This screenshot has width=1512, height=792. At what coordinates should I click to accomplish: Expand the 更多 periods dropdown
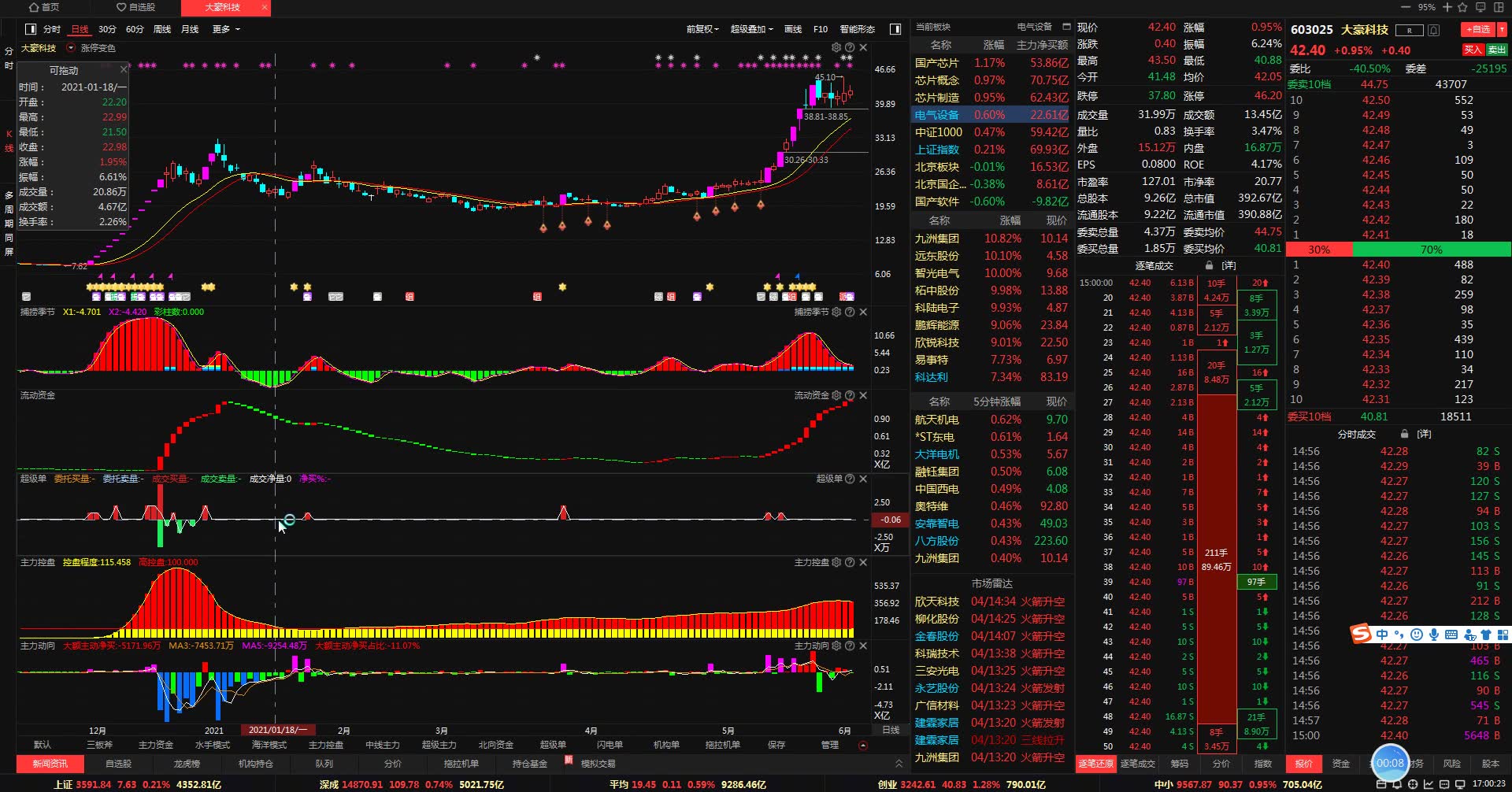[226, 29]
